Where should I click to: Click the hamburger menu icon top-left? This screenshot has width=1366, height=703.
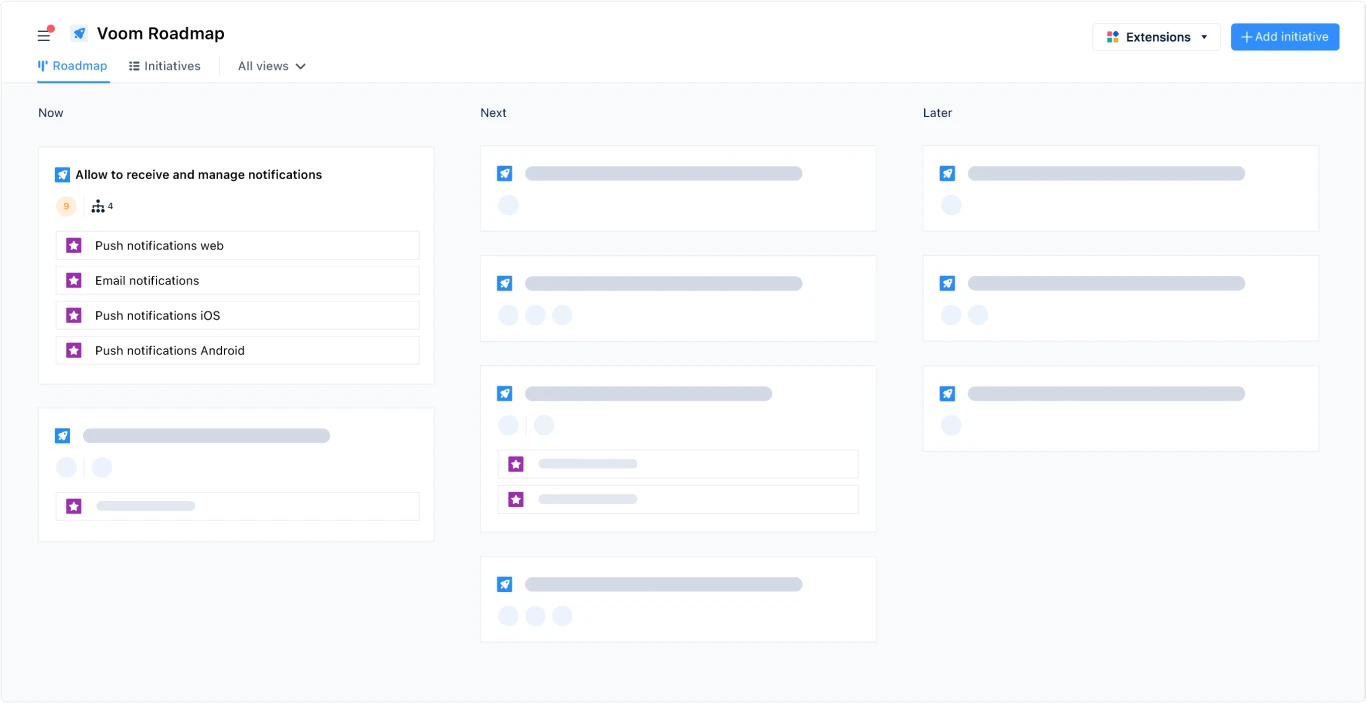click(44, 34)
